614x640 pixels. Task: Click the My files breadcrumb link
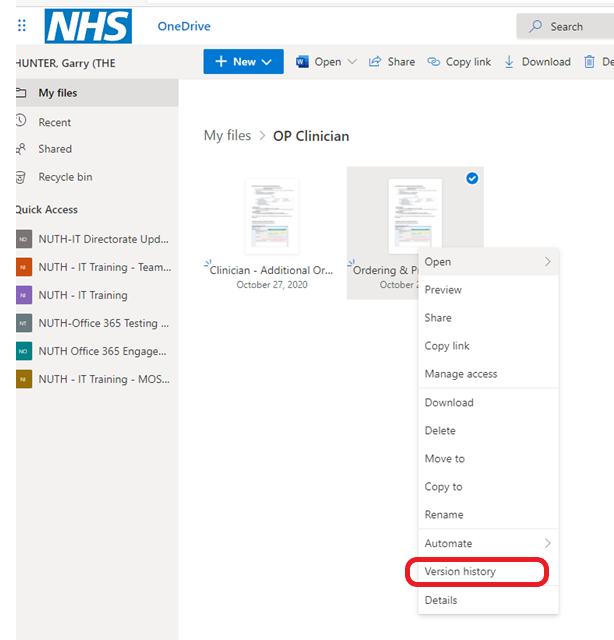click(227, 136)
